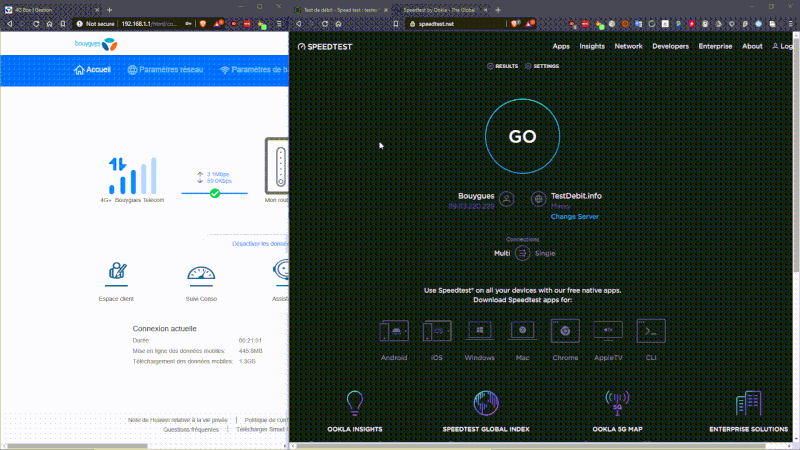The image size is (800, 450).
Task: Click the Brave Rewards triangle icon in right browser
Action: tap(530, 23)
